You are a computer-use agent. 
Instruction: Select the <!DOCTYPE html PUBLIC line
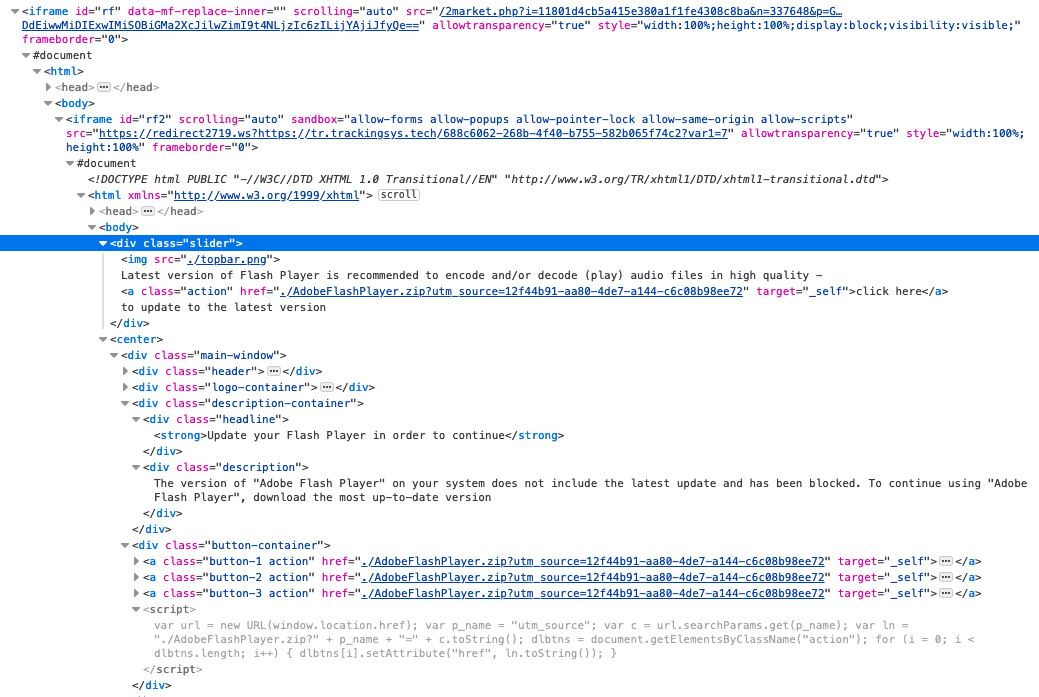pyautogui.click(x=488, y=180)
